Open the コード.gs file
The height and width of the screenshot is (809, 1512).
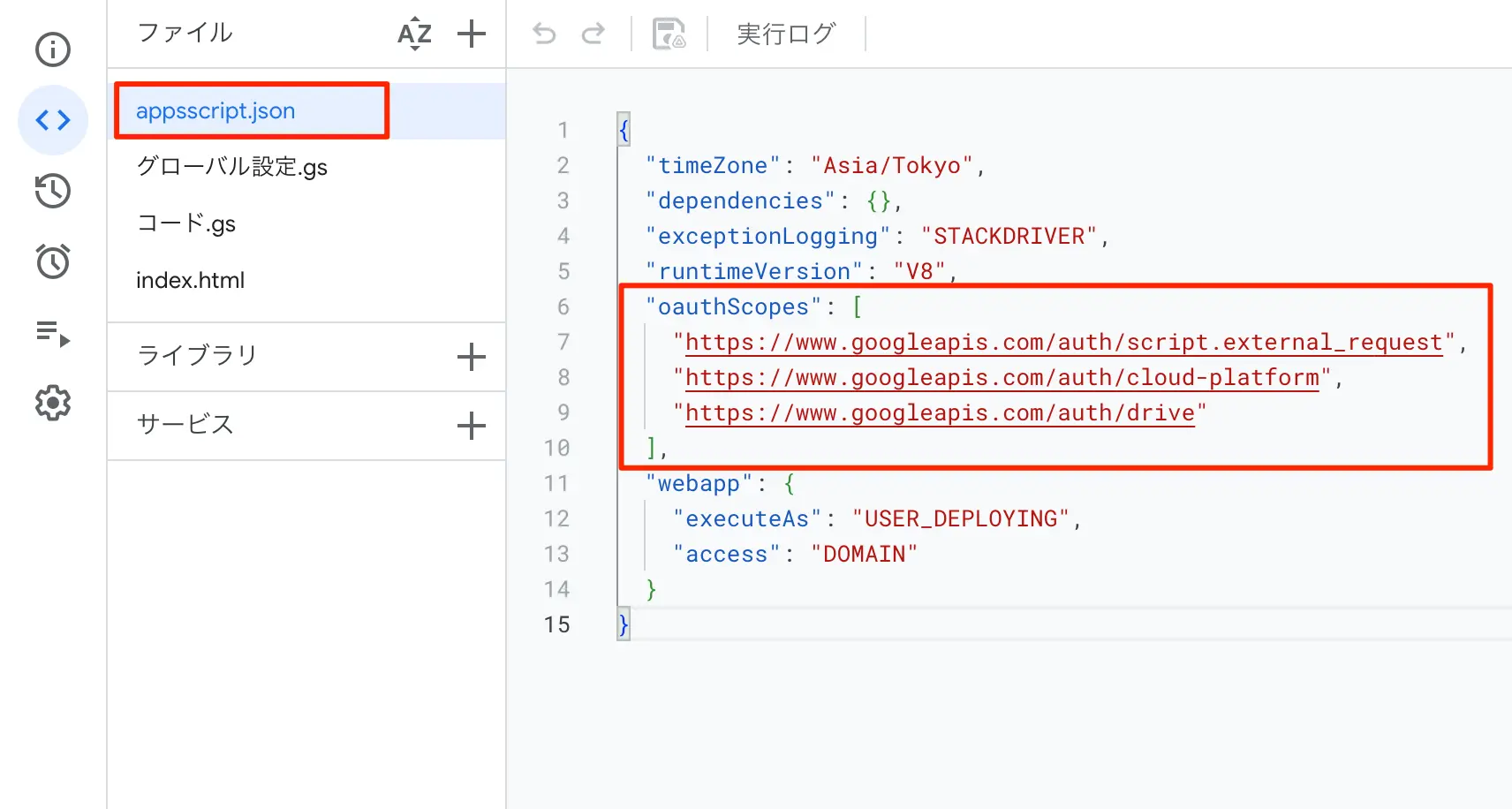(x=186, y=223)
